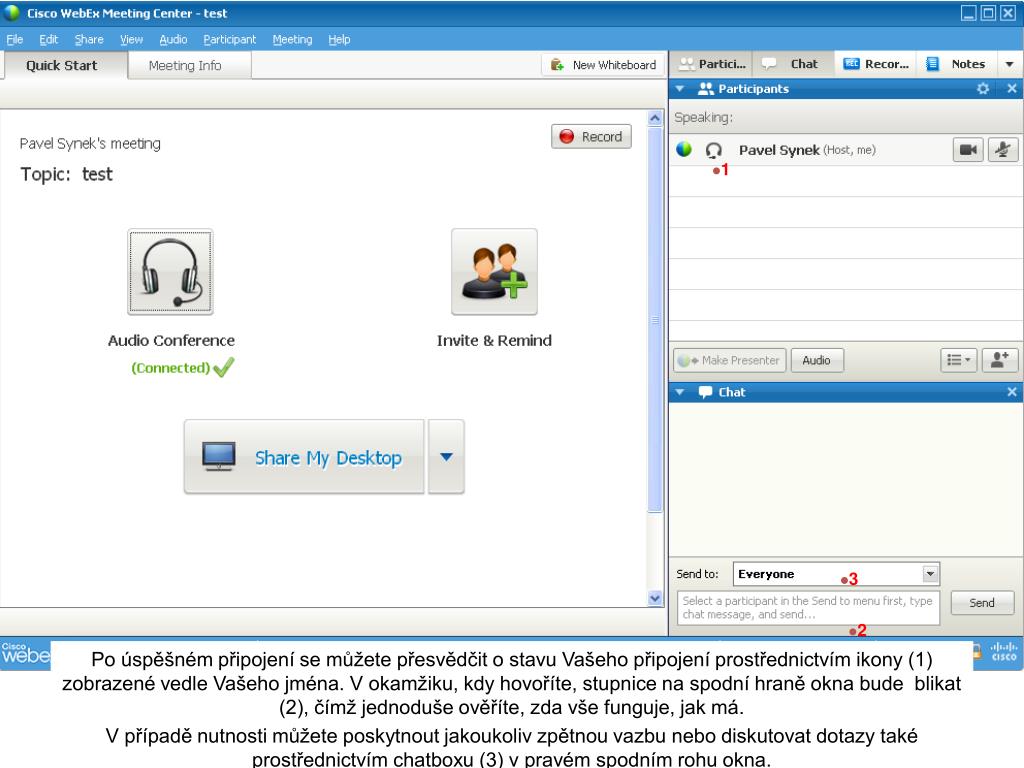Image resolution: width=1024 pixels, height=768 pixels.
Task: Toggle the Participants panel button in toolbar
Action: tap(711, 64)
